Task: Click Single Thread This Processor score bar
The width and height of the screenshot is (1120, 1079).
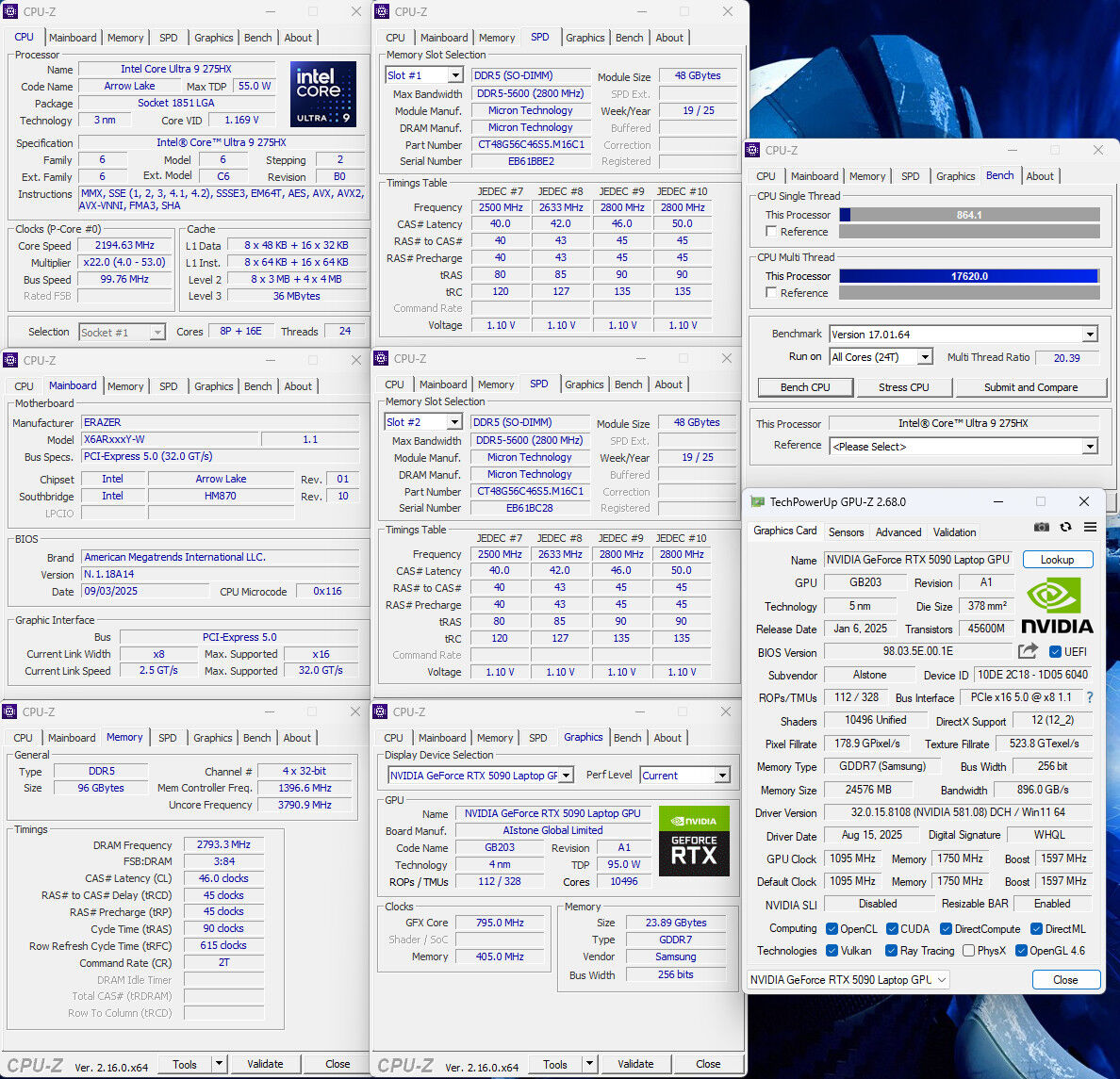Action: tap(969, 214)
